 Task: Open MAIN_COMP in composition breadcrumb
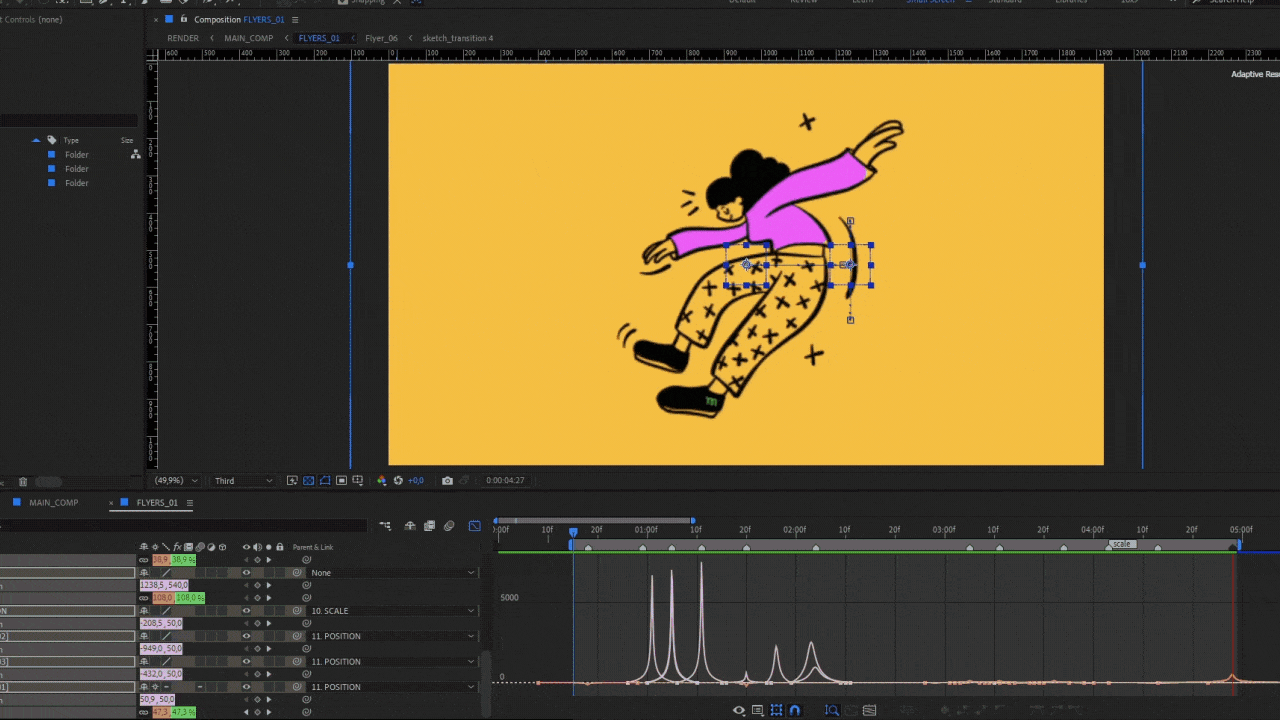pos(249,38)
